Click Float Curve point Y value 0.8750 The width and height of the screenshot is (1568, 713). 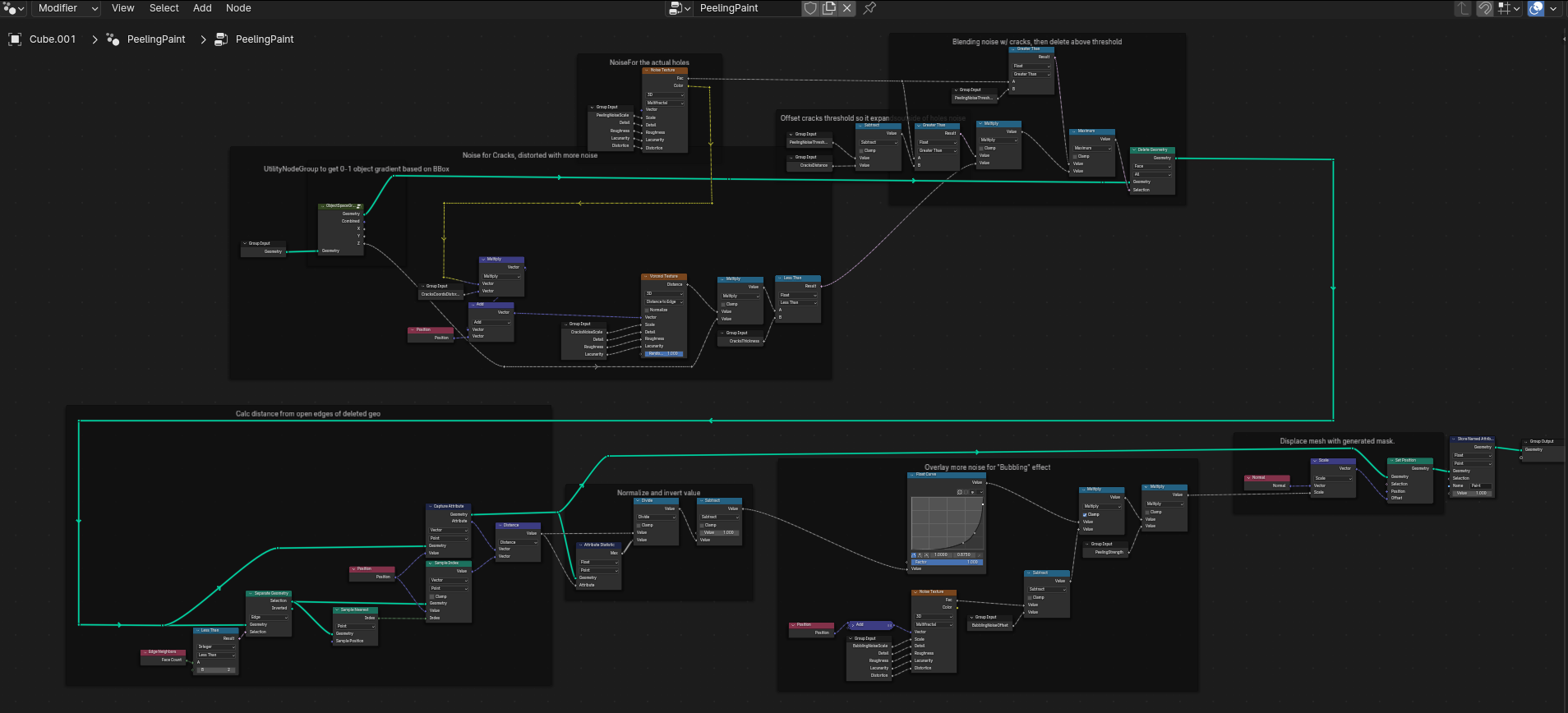click(x=964, y=555)
